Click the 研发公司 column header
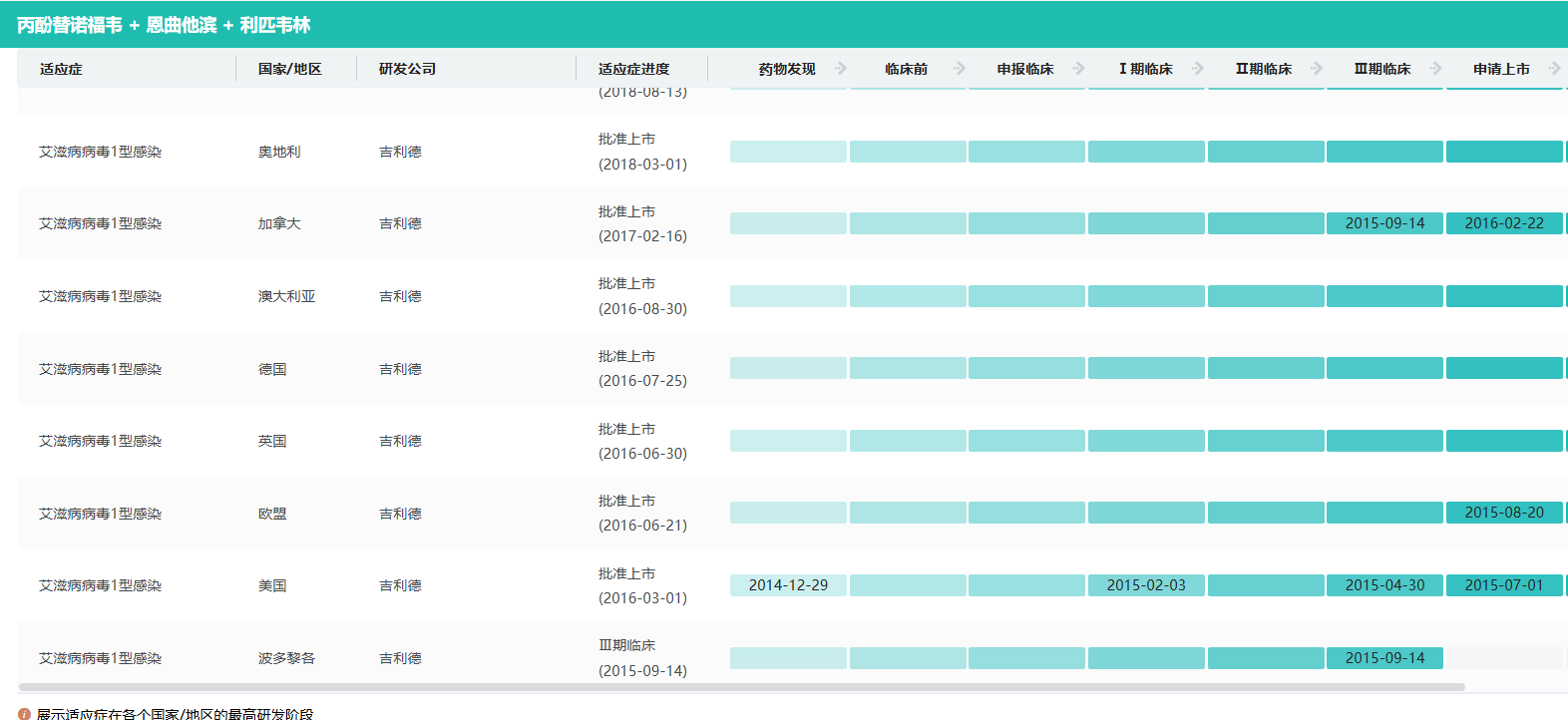The image size is (1568, 720). click(x=407, y=69)
